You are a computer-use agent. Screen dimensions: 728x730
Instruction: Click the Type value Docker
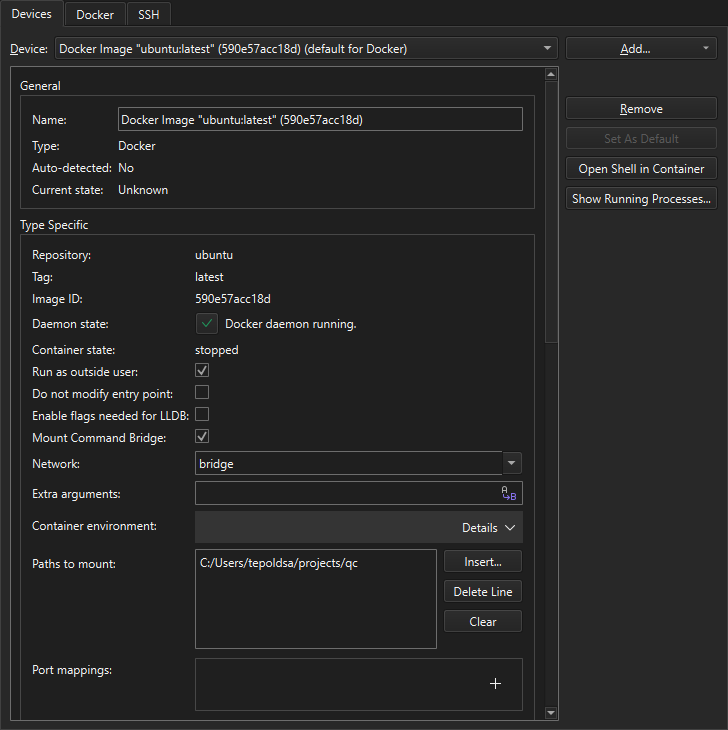(x=137, y=146)
